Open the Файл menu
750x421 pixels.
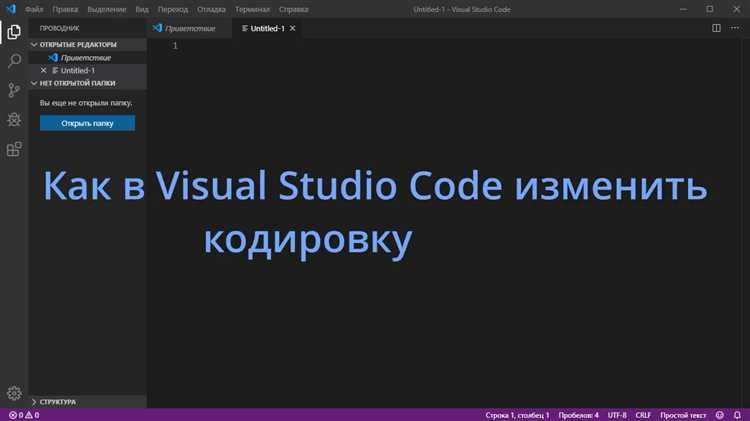coord(35,8)
